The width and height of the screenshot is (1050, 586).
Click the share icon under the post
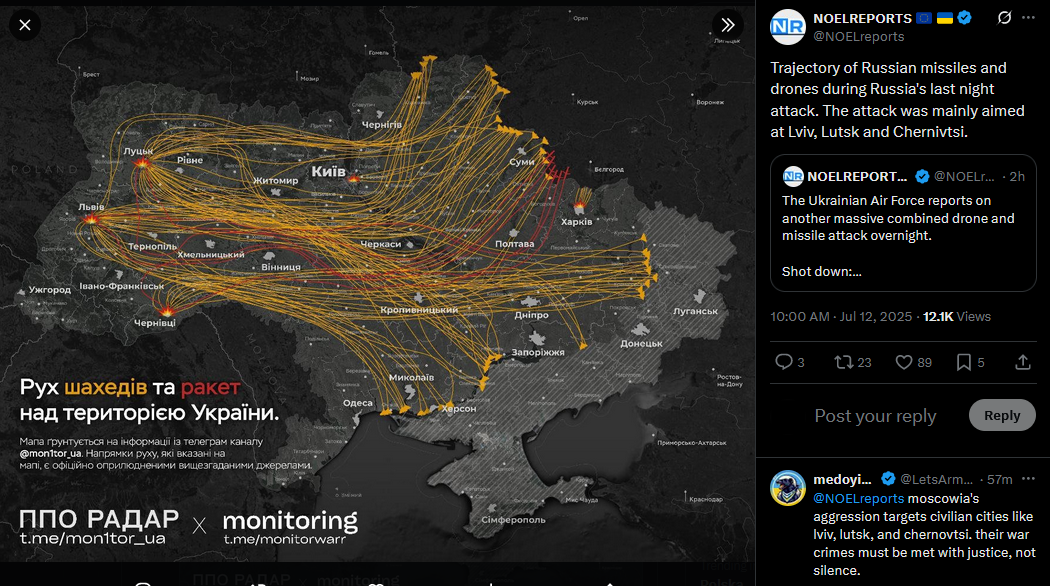click(x=1023, y=362)
